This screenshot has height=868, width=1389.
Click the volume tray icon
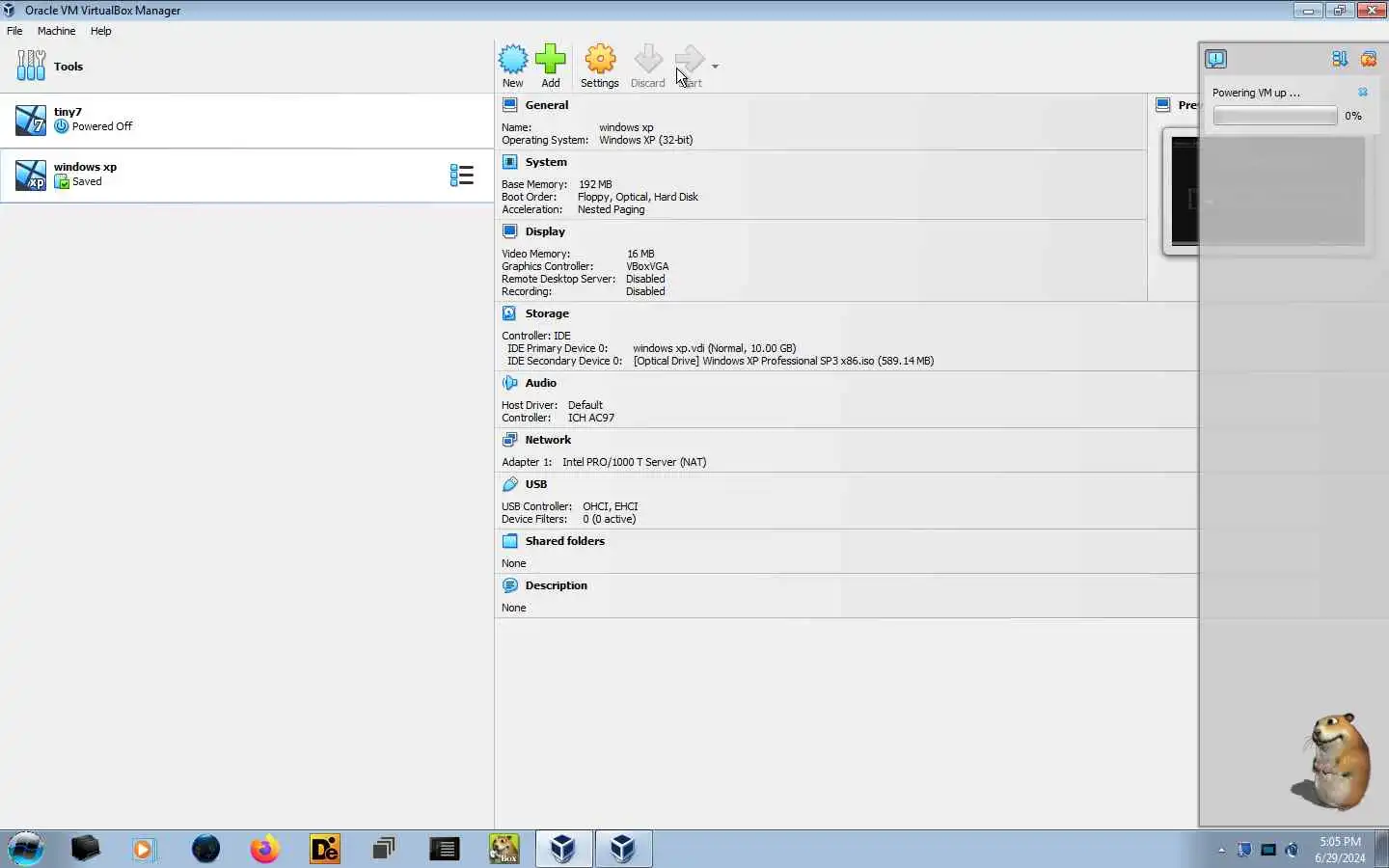(1292, 850)
